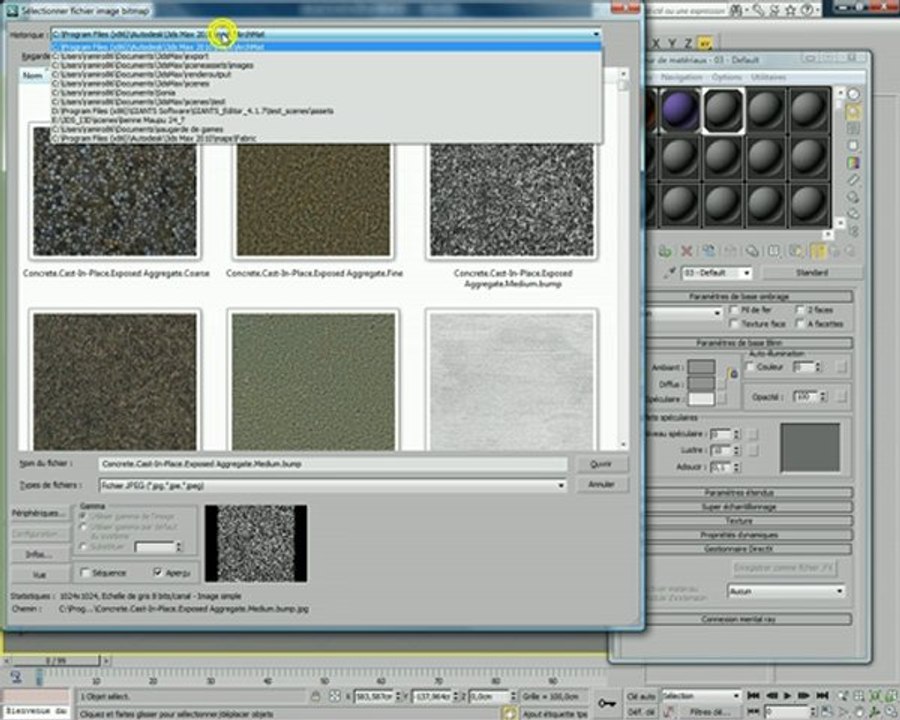
Task: Click the Ouvrir button
Action: tap(601, 464)
